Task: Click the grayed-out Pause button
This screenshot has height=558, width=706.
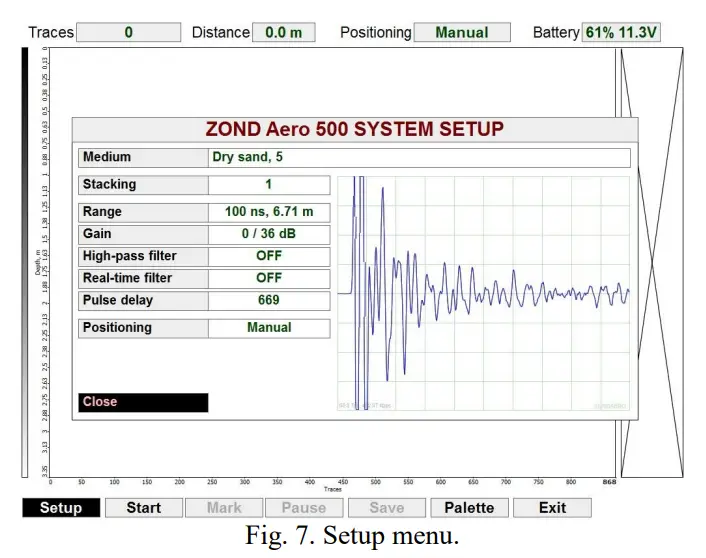Action: click(x=304, y=508)
